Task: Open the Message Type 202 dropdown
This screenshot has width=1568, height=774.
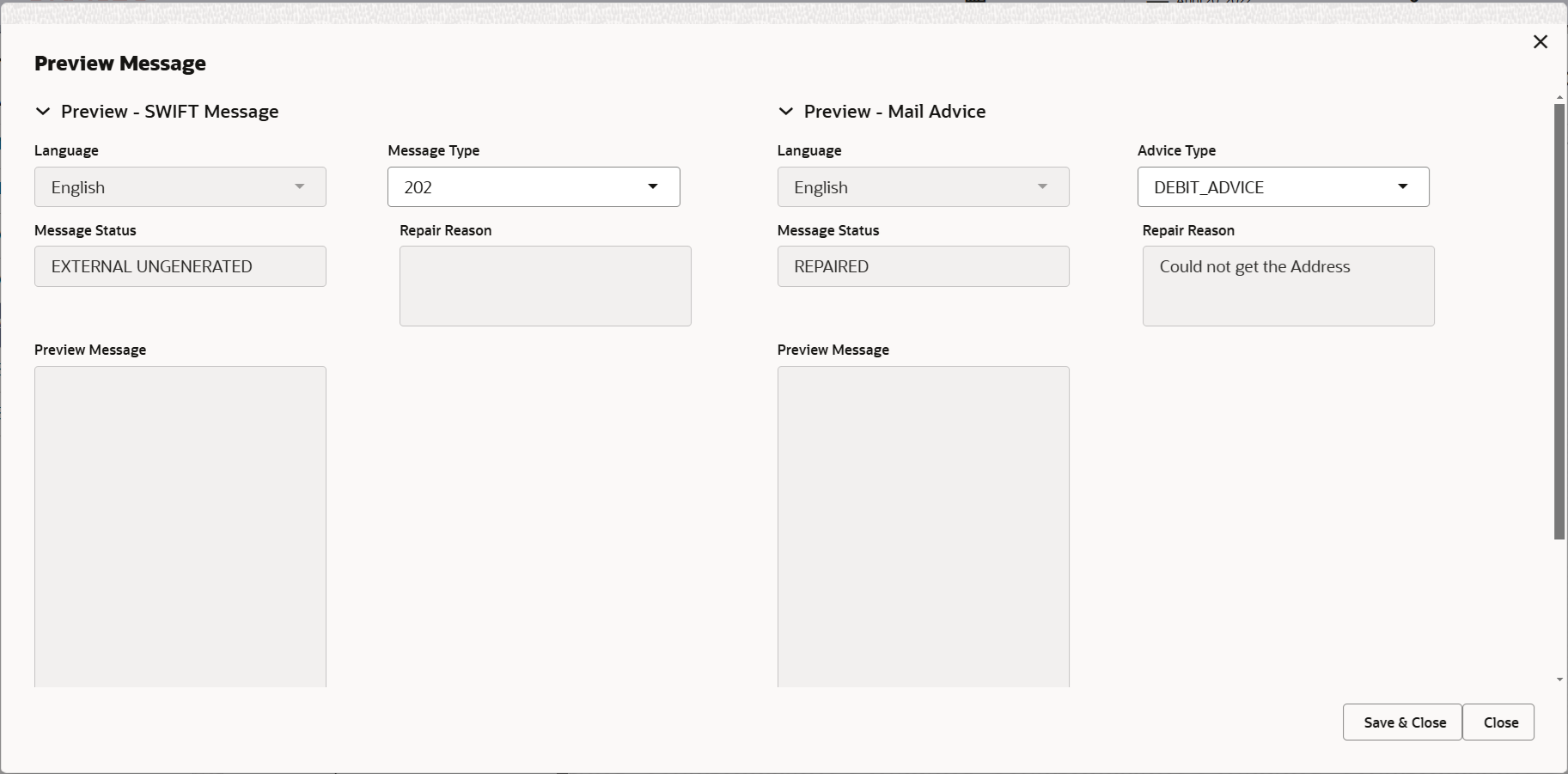Action: click(534, 186)
